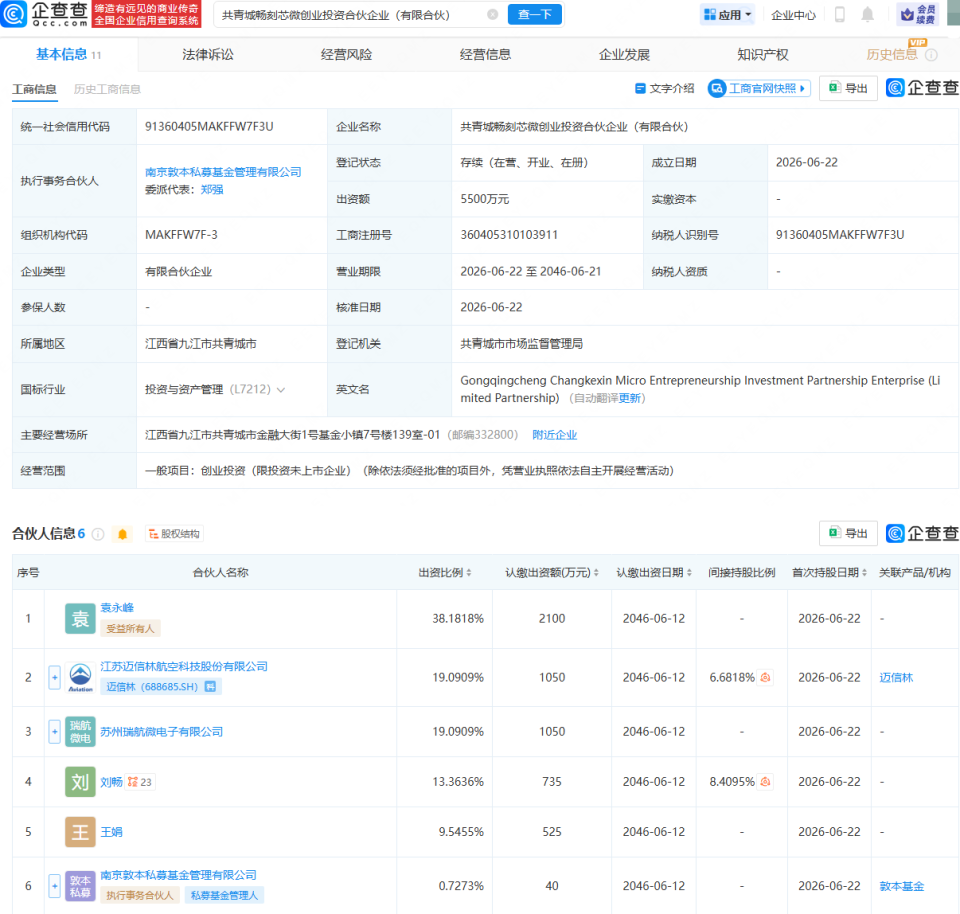Open 企业中心 in the header
Image resolution: width=960 pixels, height=914 pixels.
[x=793, y=15]
